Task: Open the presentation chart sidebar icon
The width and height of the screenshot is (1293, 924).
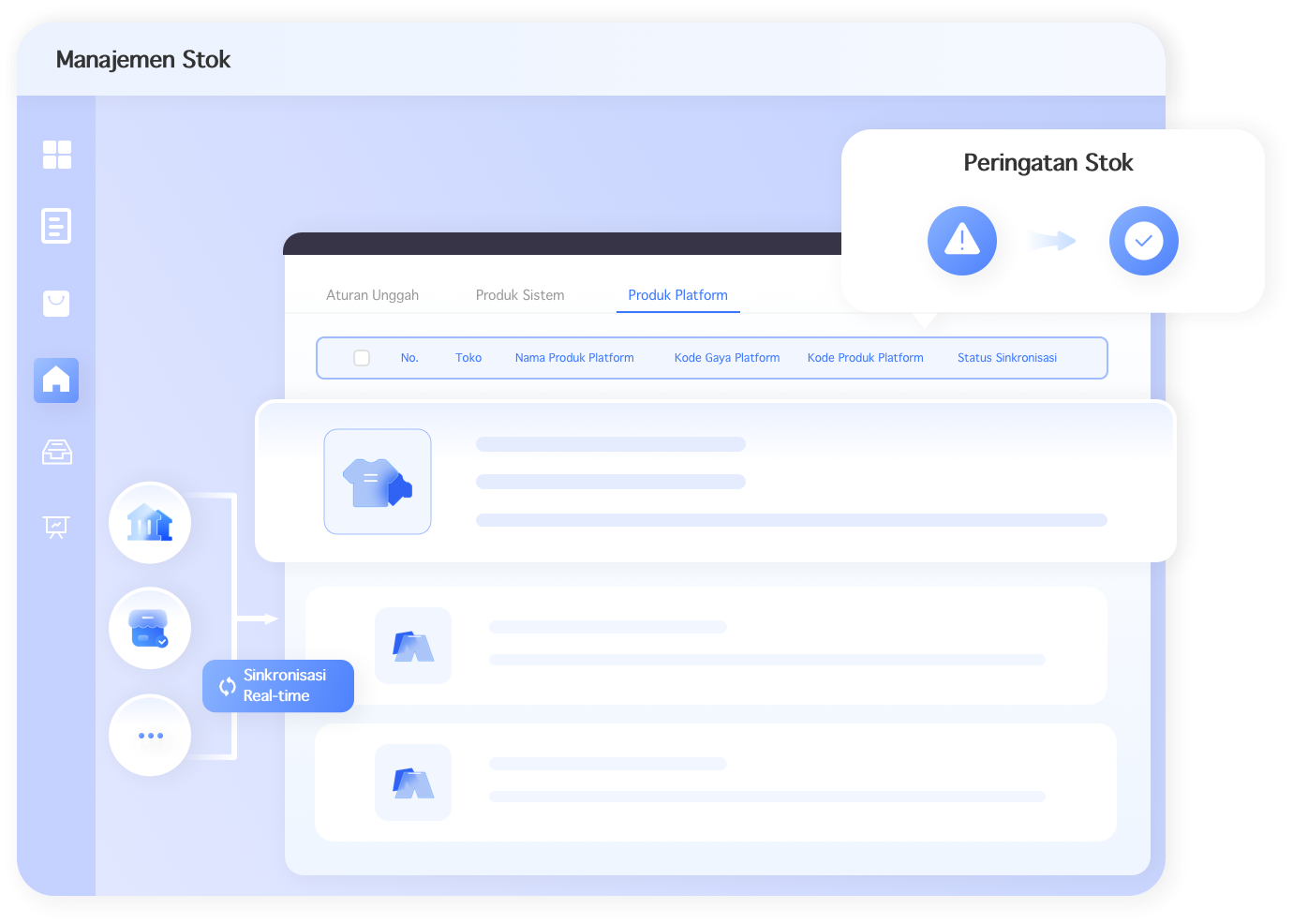Action: click(56, 527)
